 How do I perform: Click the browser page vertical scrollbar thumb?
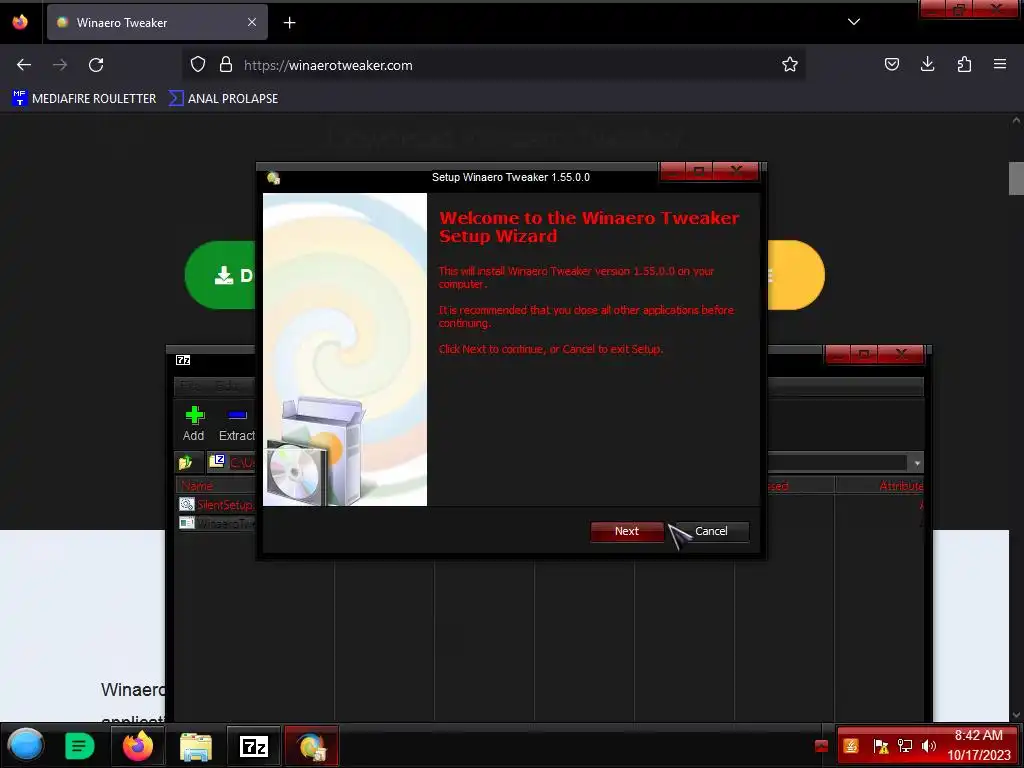pyautogui.click(x=1016, y=178)
